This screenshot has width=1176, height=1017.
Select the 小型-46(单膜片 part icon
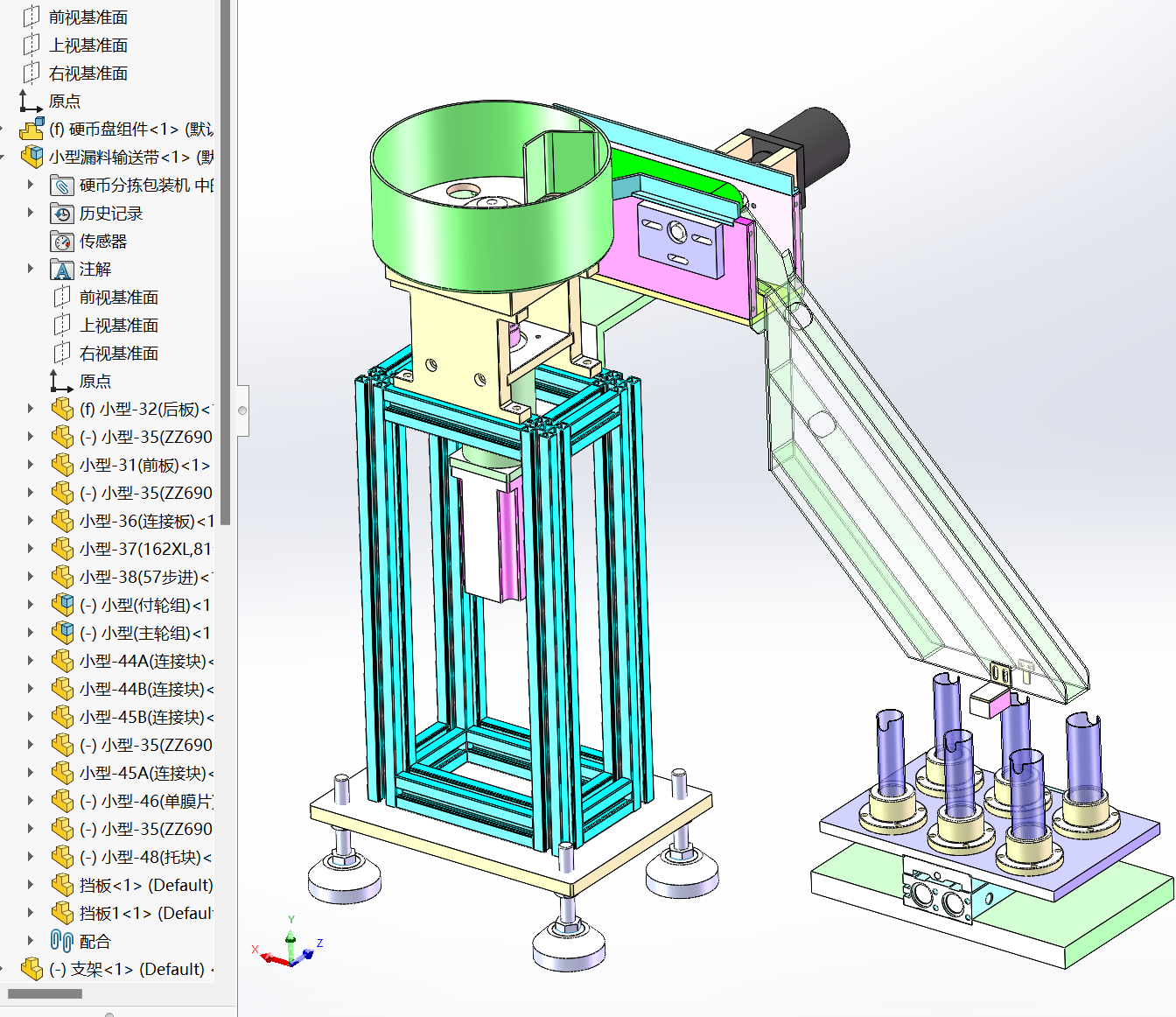pos(62,802)
